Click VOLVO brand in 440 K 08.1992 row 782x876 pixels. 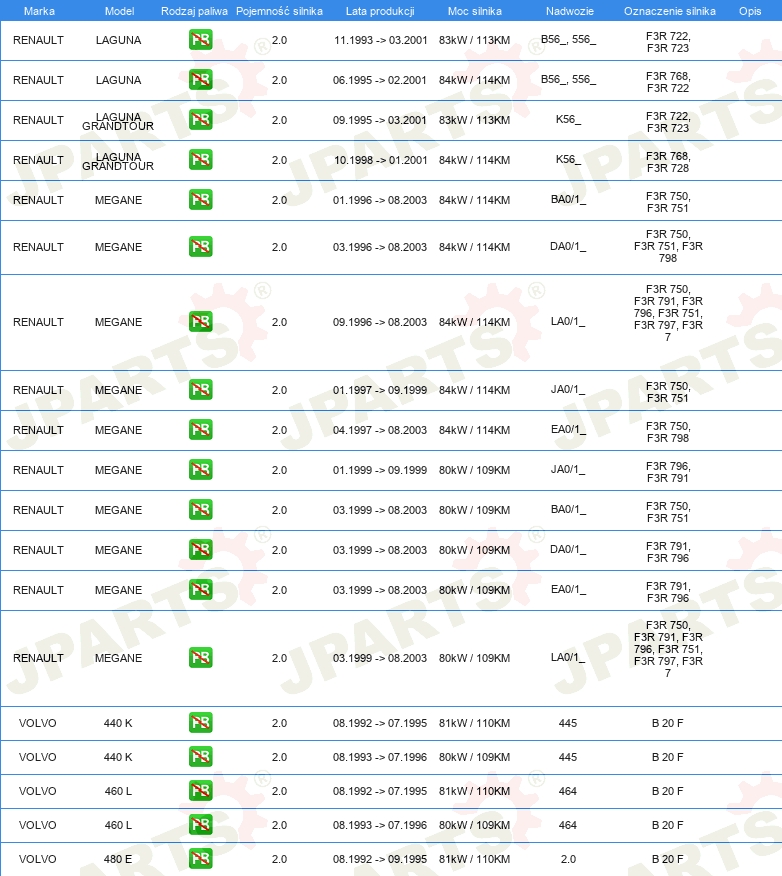(37, 723)
